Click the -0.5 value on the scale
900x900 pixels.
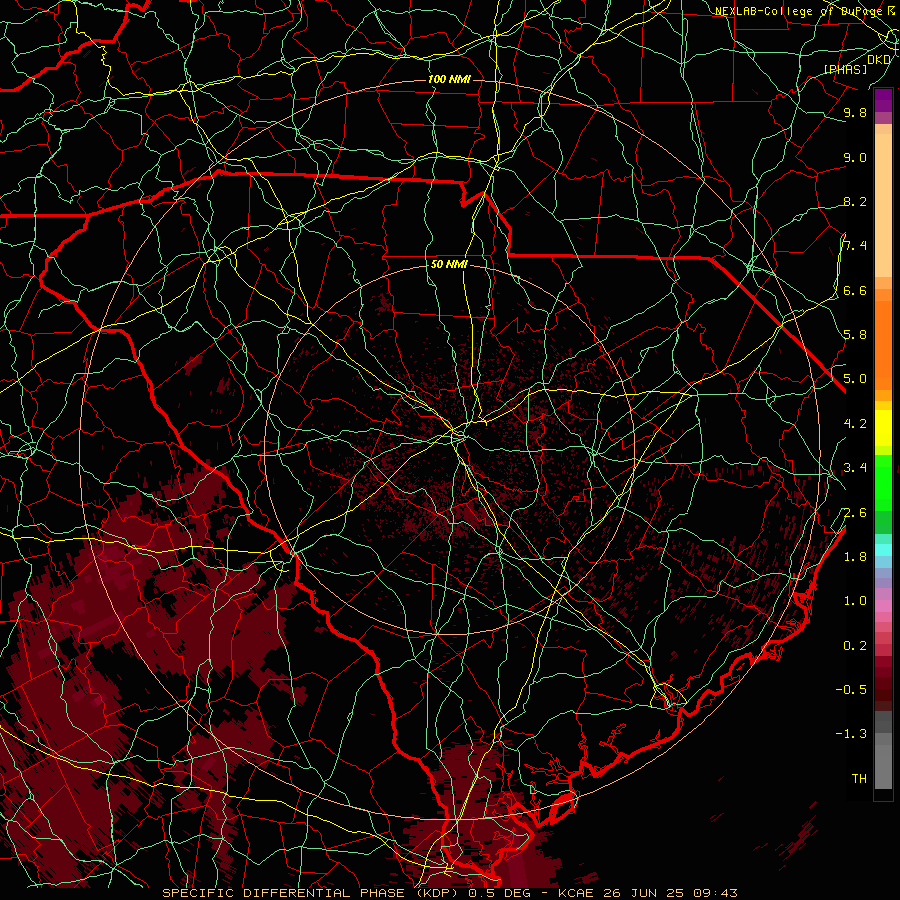click(x=852, y=690)
